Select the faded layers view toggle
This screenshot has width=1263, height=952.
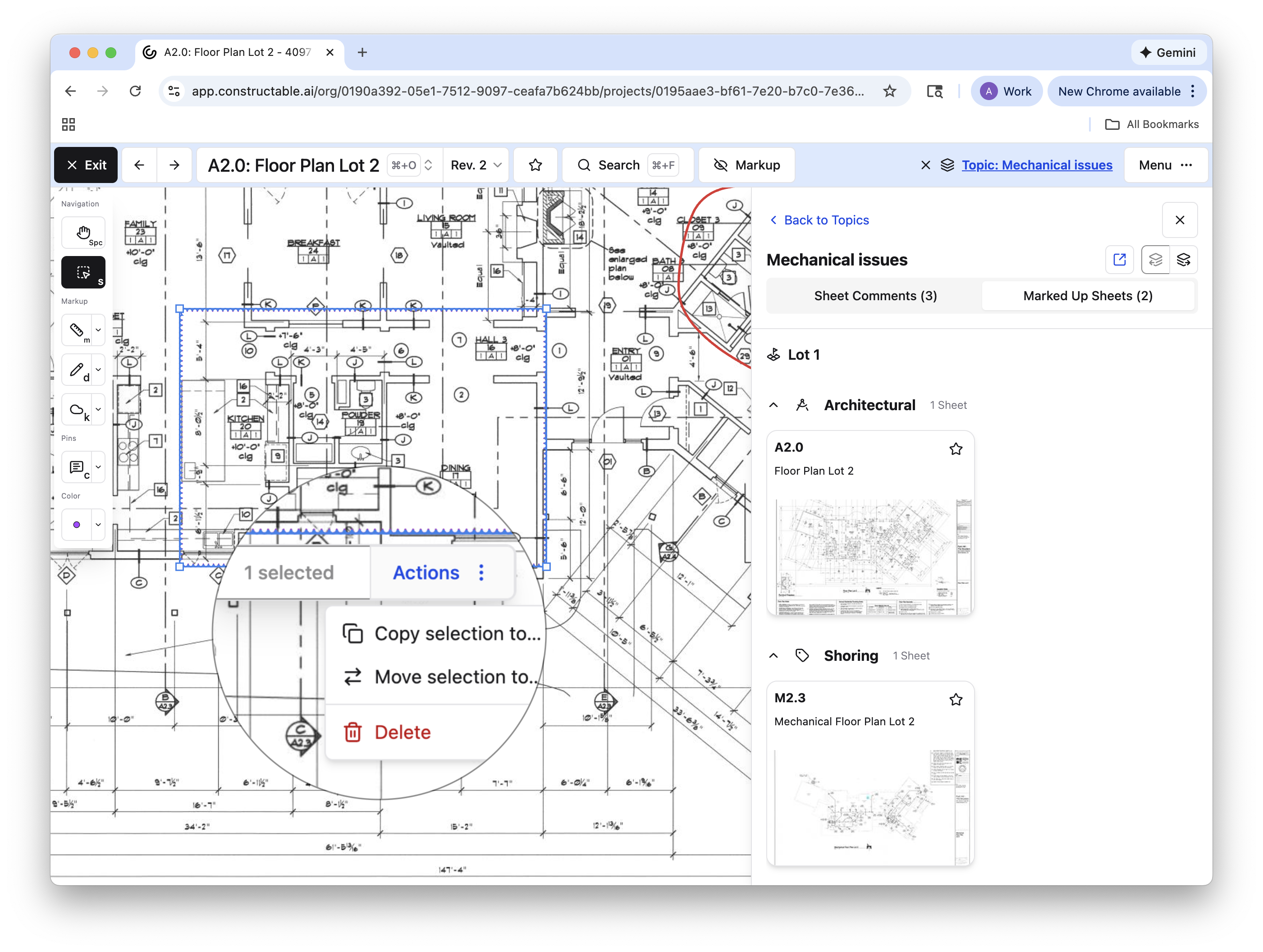tap(1155, 260)
